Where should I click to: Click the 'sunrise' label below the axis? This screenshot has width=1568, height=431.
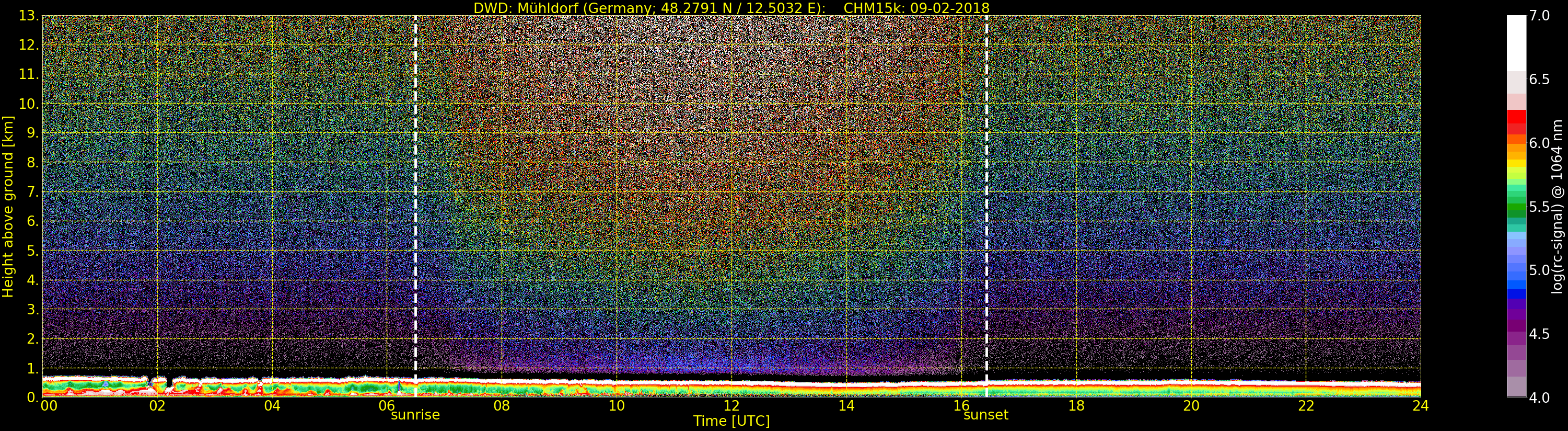415,415
